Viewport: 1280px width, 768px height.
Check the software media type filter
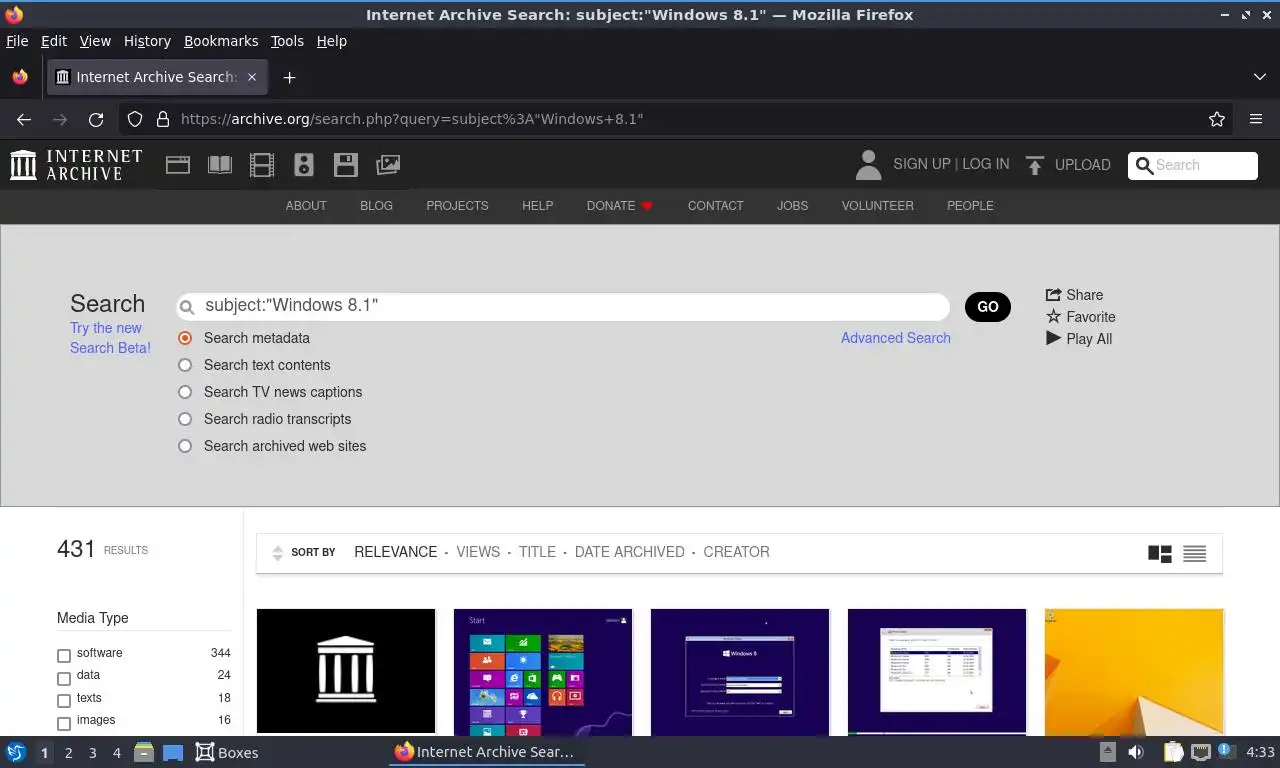[x=64, y=656]
